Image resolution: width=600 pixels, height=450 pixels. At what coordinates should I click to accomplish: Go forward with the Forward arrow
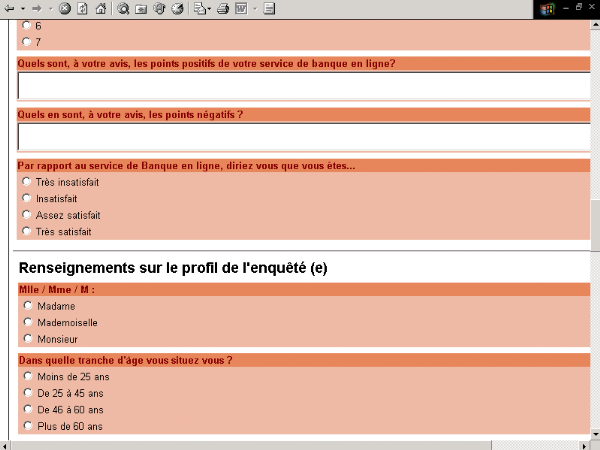click(37, 8)
